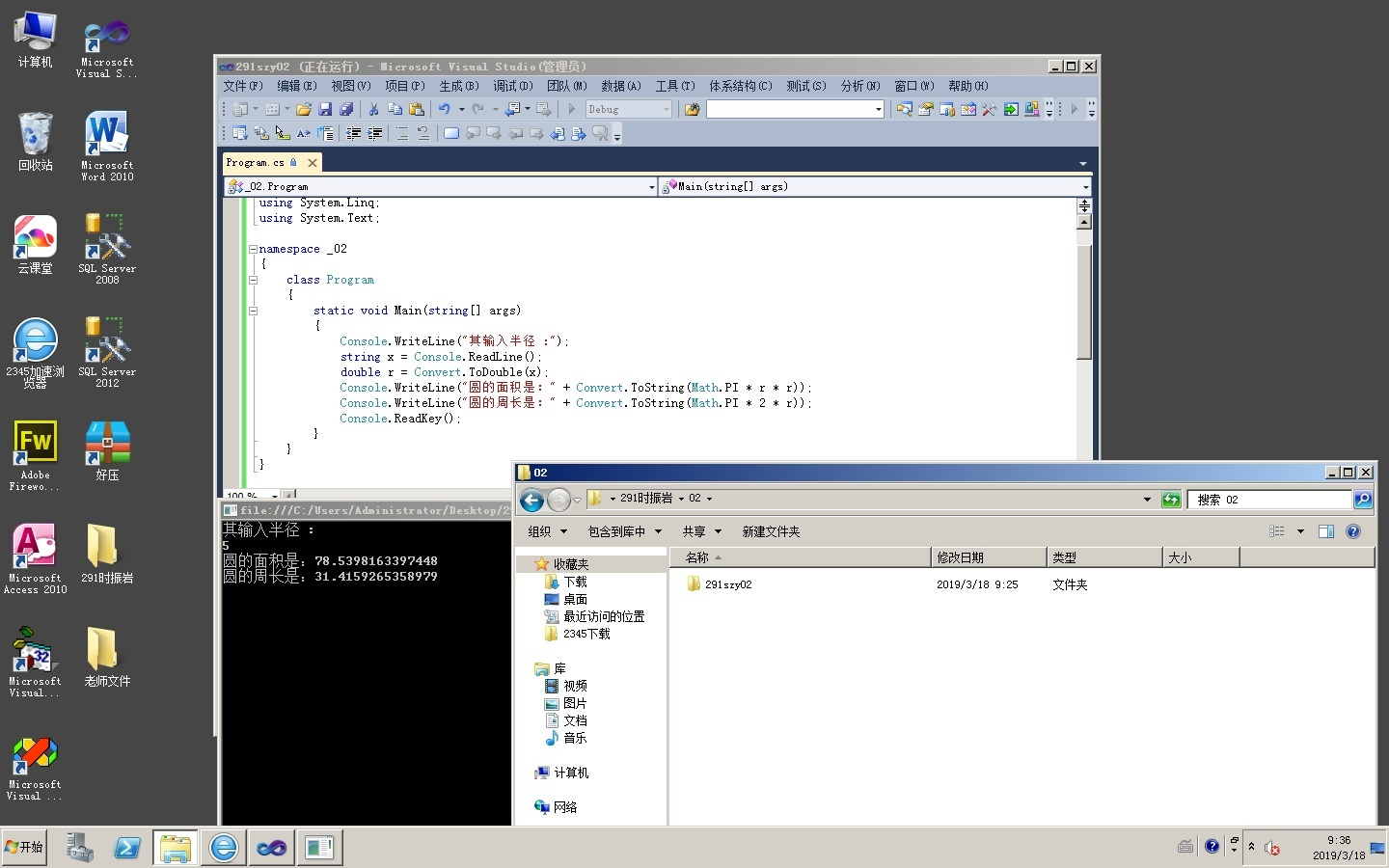Expand the undo history dropdown arrow
This screenshot has height=868, width=1389.
(461, 109)
